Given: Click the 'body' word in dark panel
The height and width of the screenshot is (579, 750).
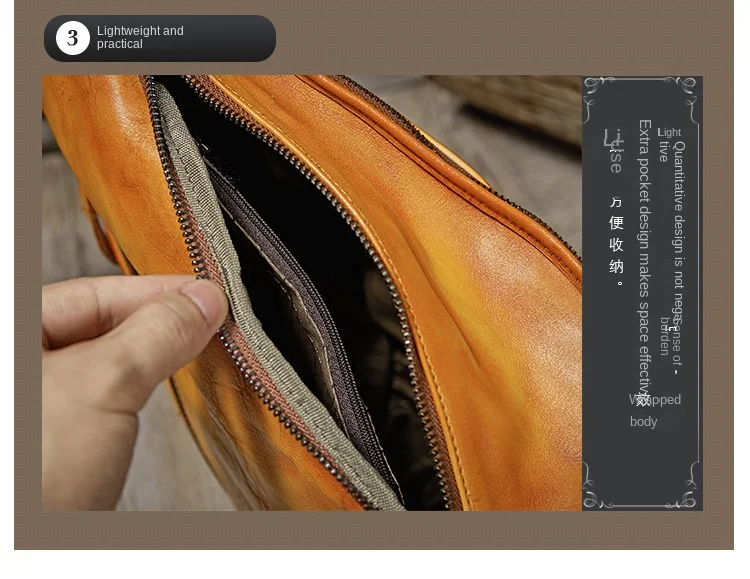Looking at the screenshot, I should [643, 422].
